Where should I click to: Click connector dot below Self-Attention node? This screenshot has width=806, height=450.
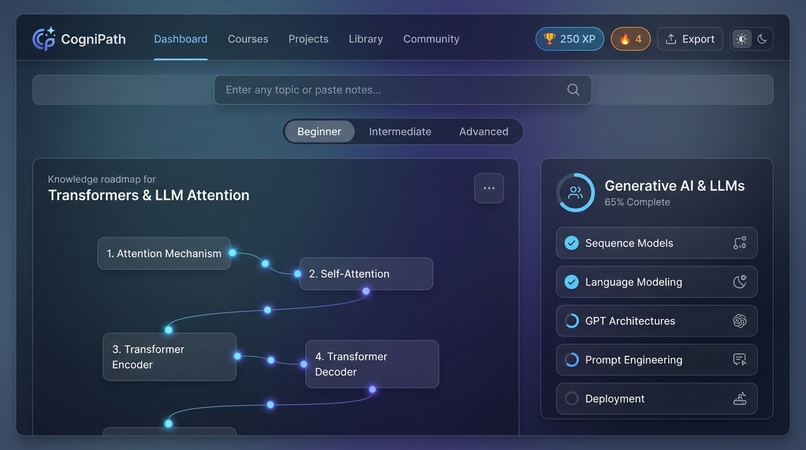tap(366, 291)
